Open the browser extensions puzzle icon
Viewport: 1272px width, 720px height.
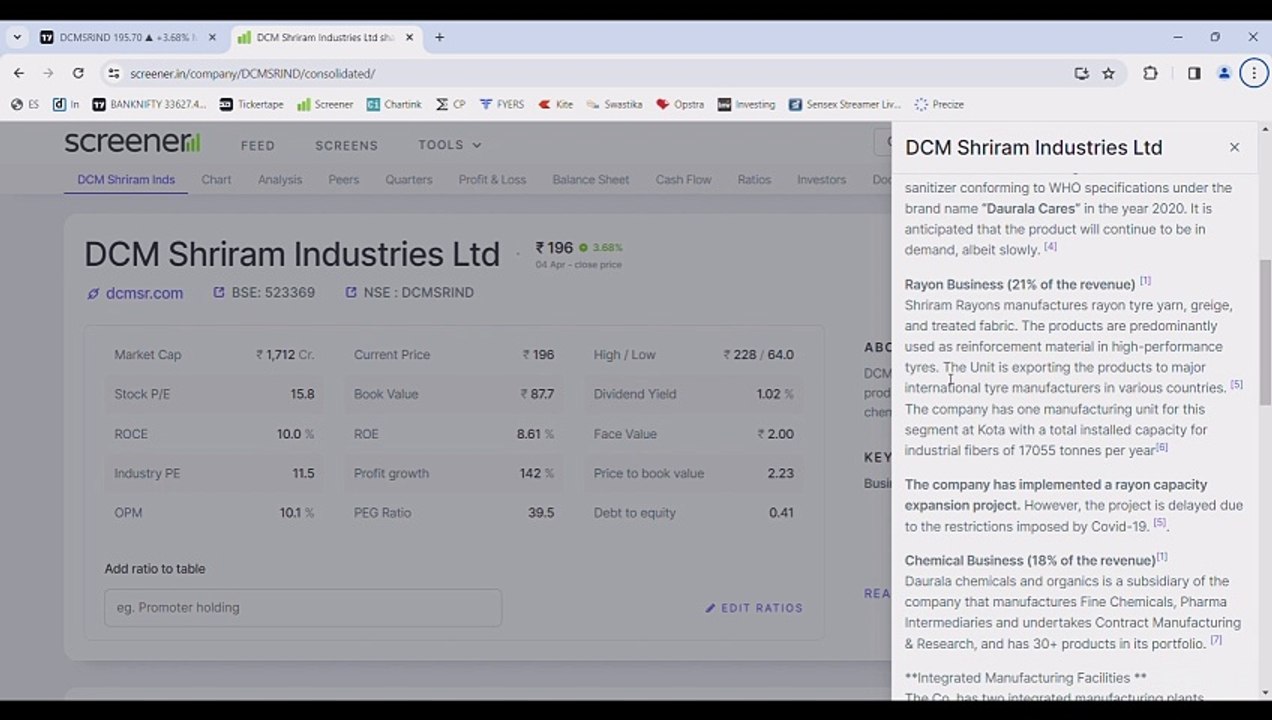1150,73
